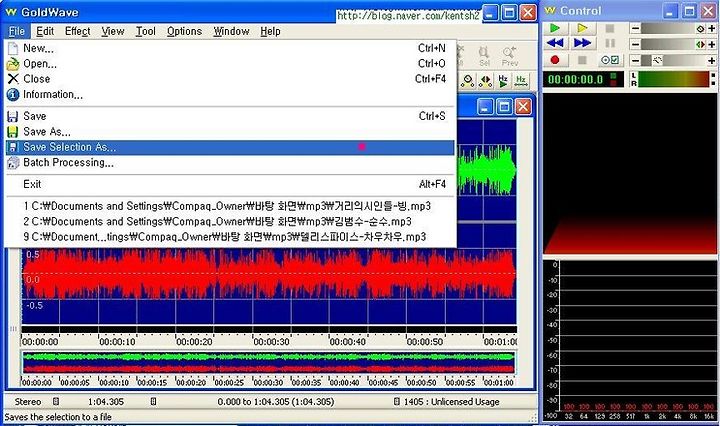This screenshot has height=426, width=720.
Task: Click the Prev zoom toolbar icon
Action: [509, 56]
